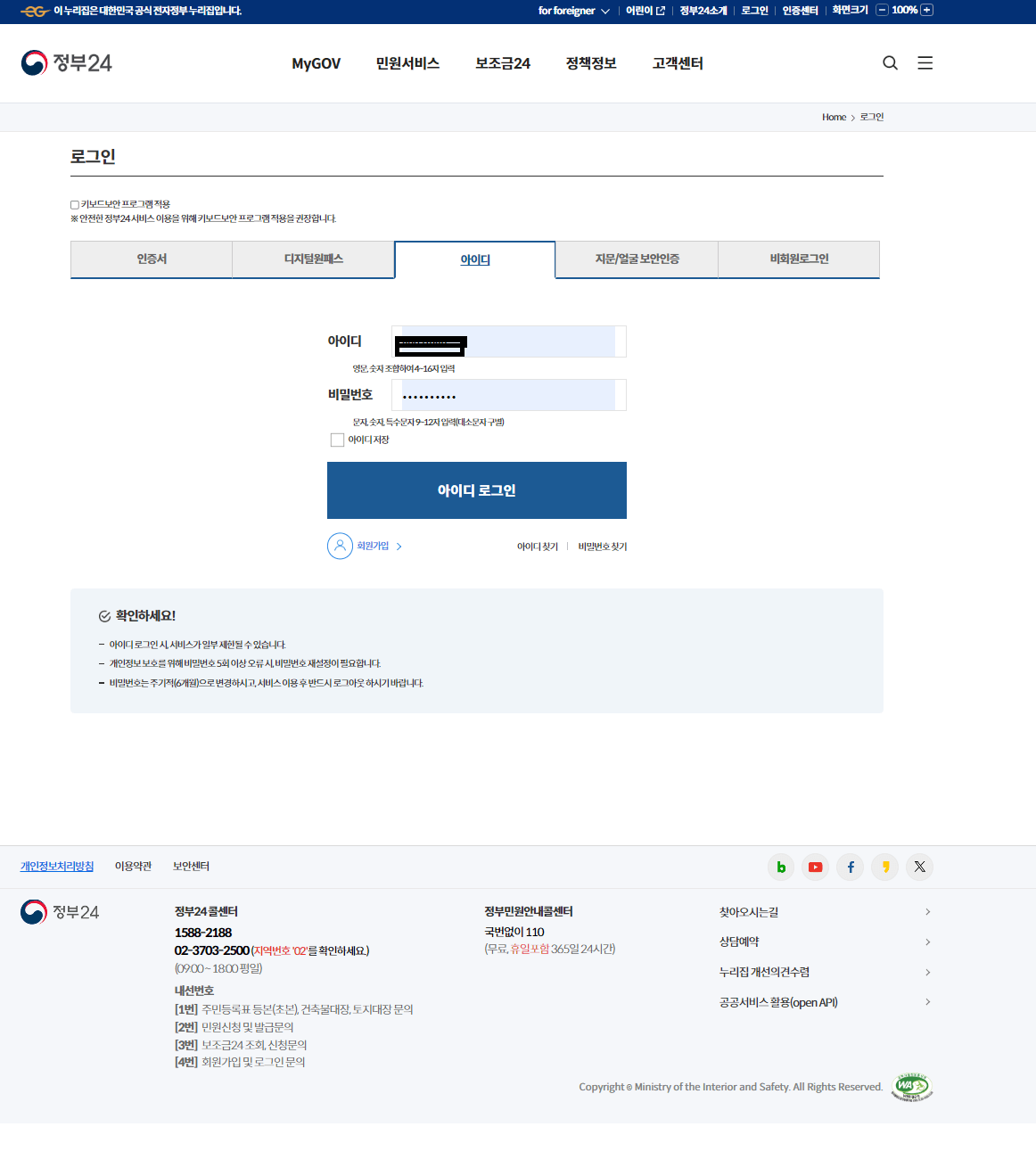
Task: Click the Home breadcrumb link
Action: [834, 118]
